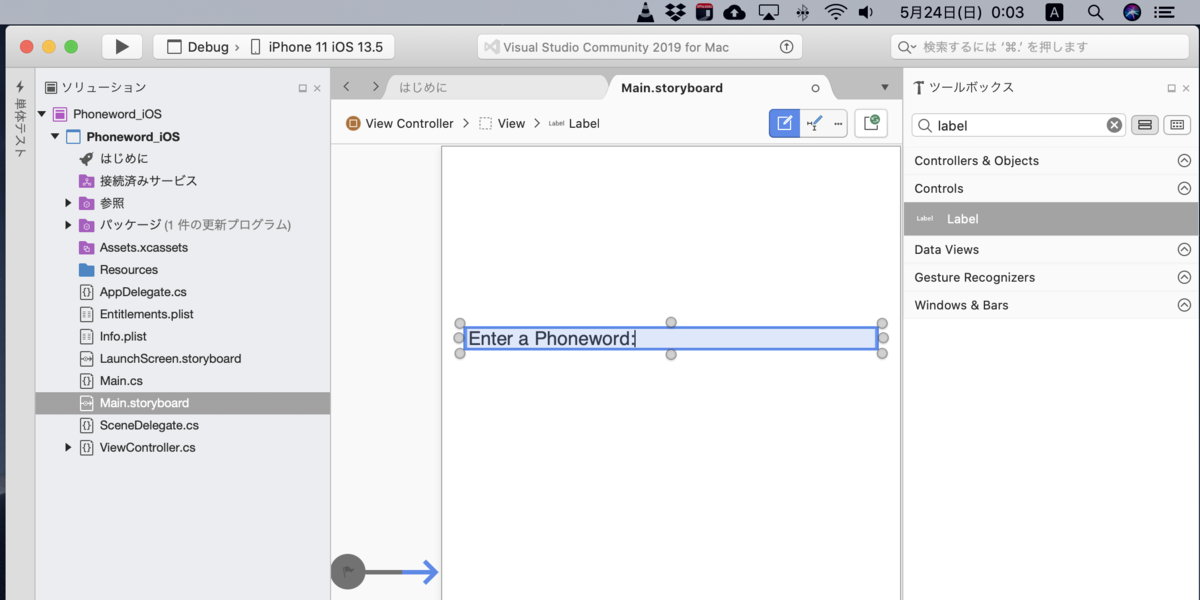Click the Visual Studio status bar update icon

coord(786,47)
